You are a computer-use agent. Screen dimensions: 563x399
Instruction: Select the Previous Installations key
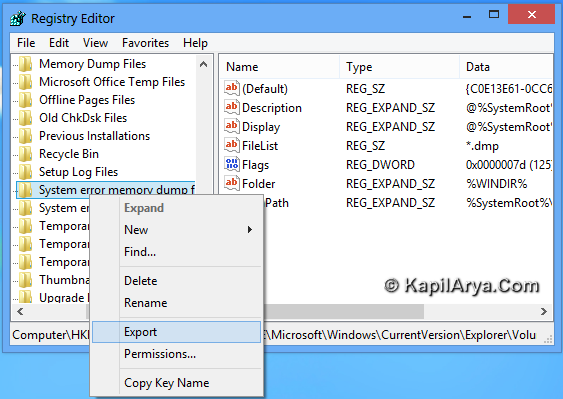click(x=94, y=136)
